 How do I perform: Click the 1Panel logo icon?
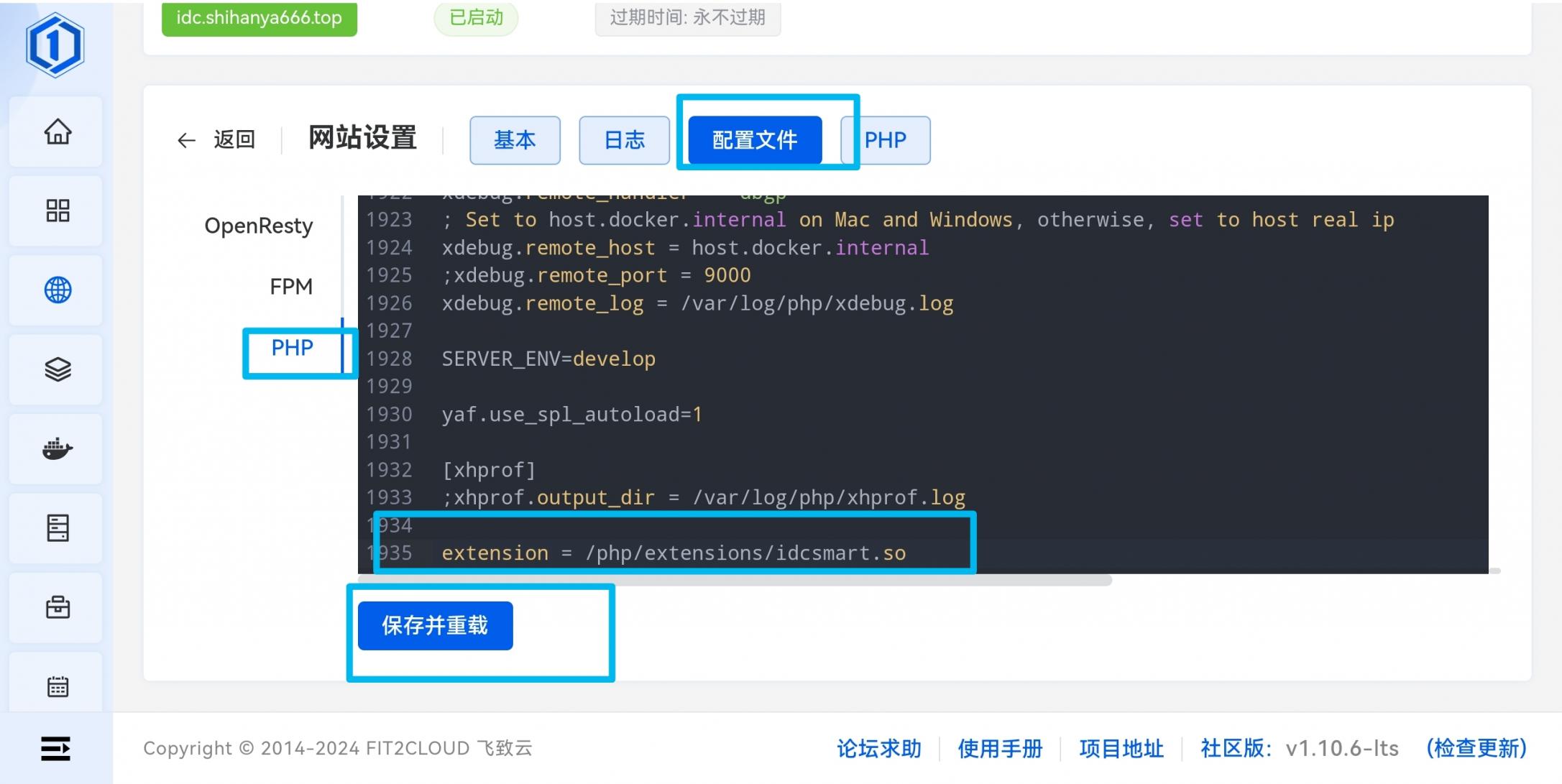(x=55, y=45)
